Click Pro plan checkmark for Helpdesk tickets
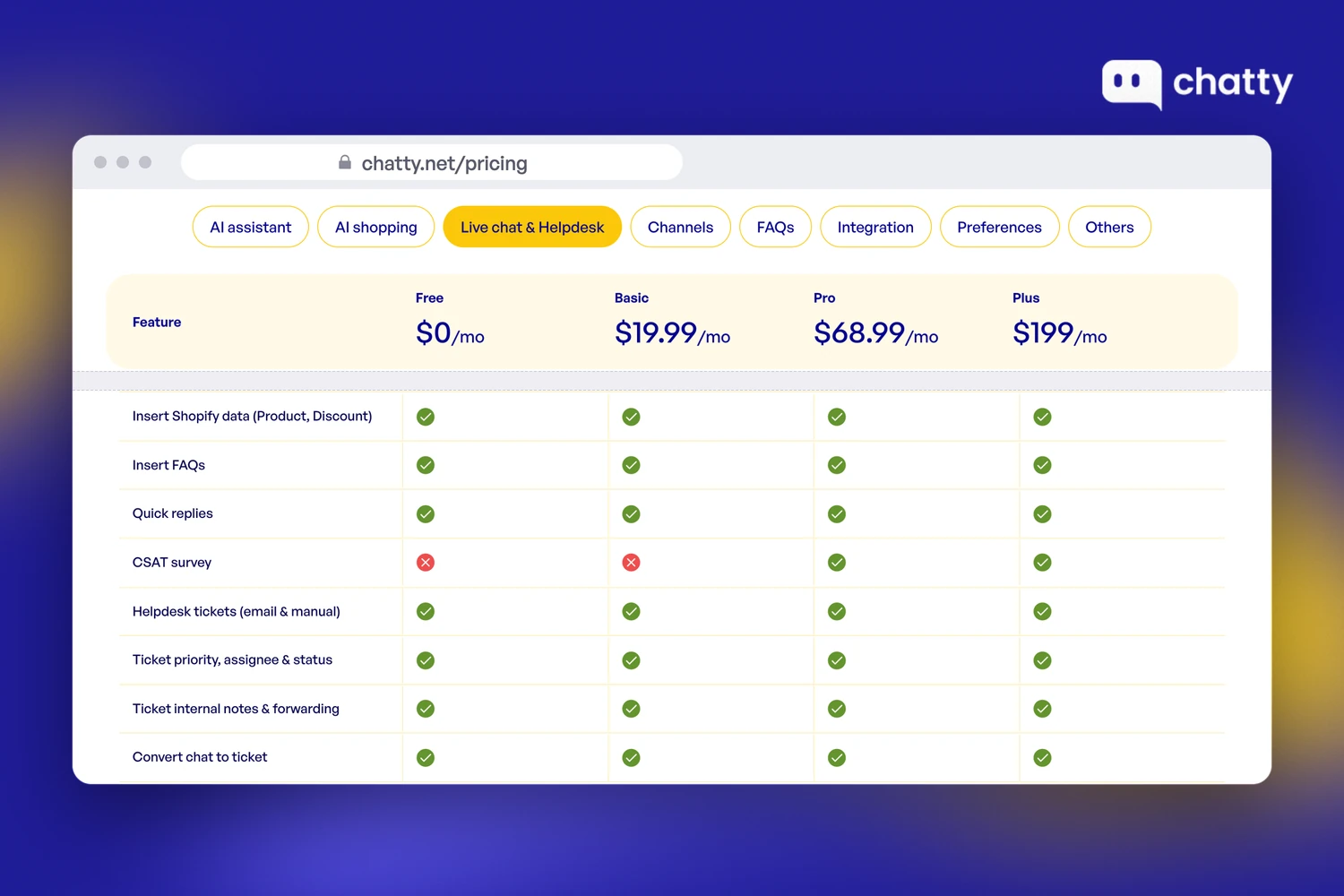 [x=837, y=611]
